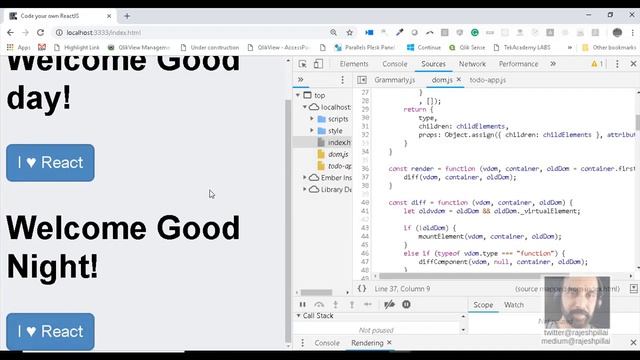Deactivate breakpoints toggle
Screen dimensions: 640x360
[x=389, y=304]
